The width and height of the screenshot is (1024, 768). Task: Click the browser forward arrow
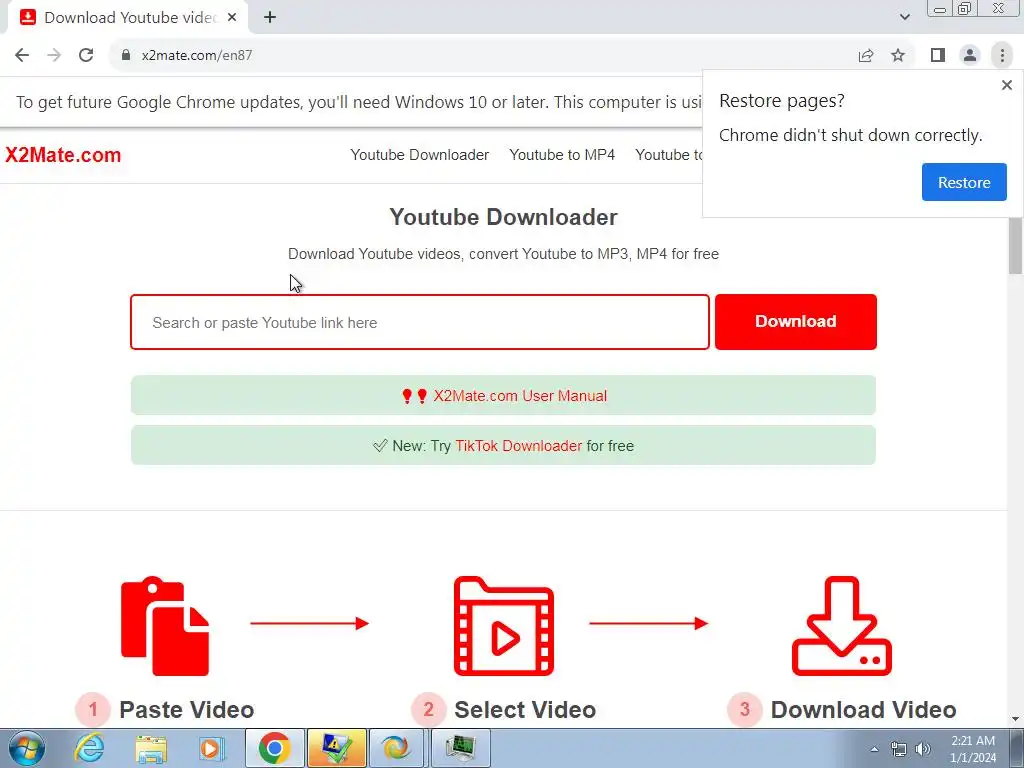coord(54,56)
